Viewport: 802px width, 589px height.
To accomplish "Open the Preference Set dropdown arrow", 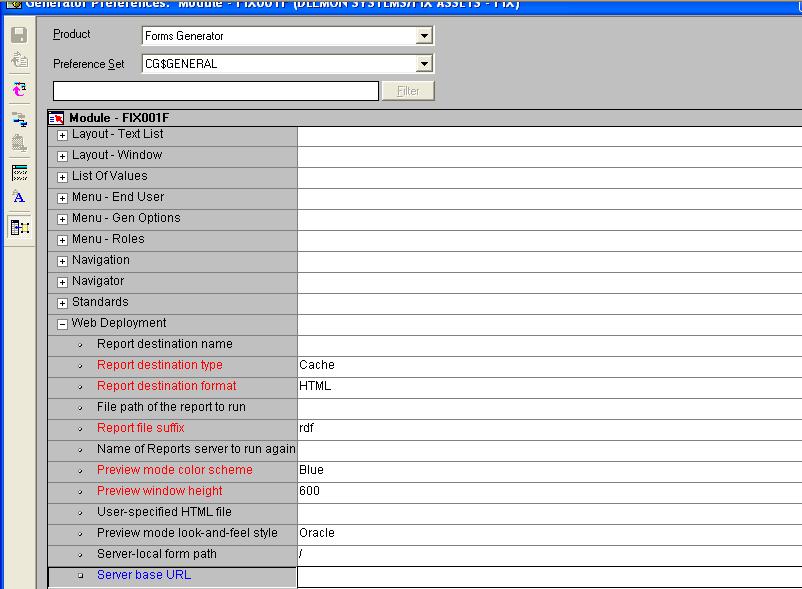I will [425, 64].
